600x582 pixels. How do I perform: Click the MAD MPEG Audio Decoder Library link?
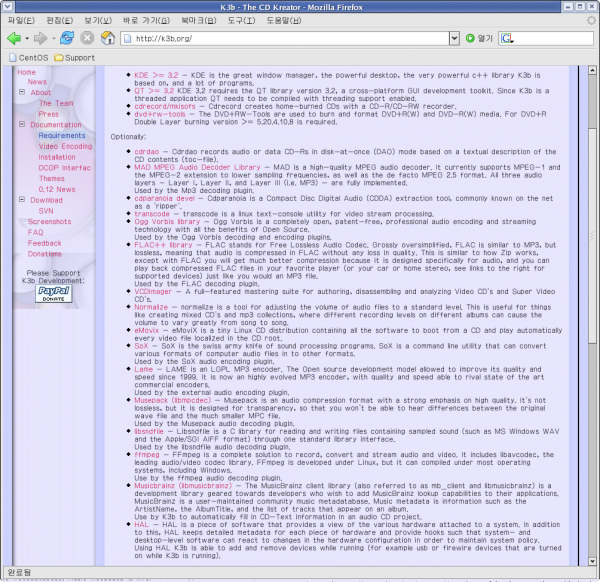197,167
